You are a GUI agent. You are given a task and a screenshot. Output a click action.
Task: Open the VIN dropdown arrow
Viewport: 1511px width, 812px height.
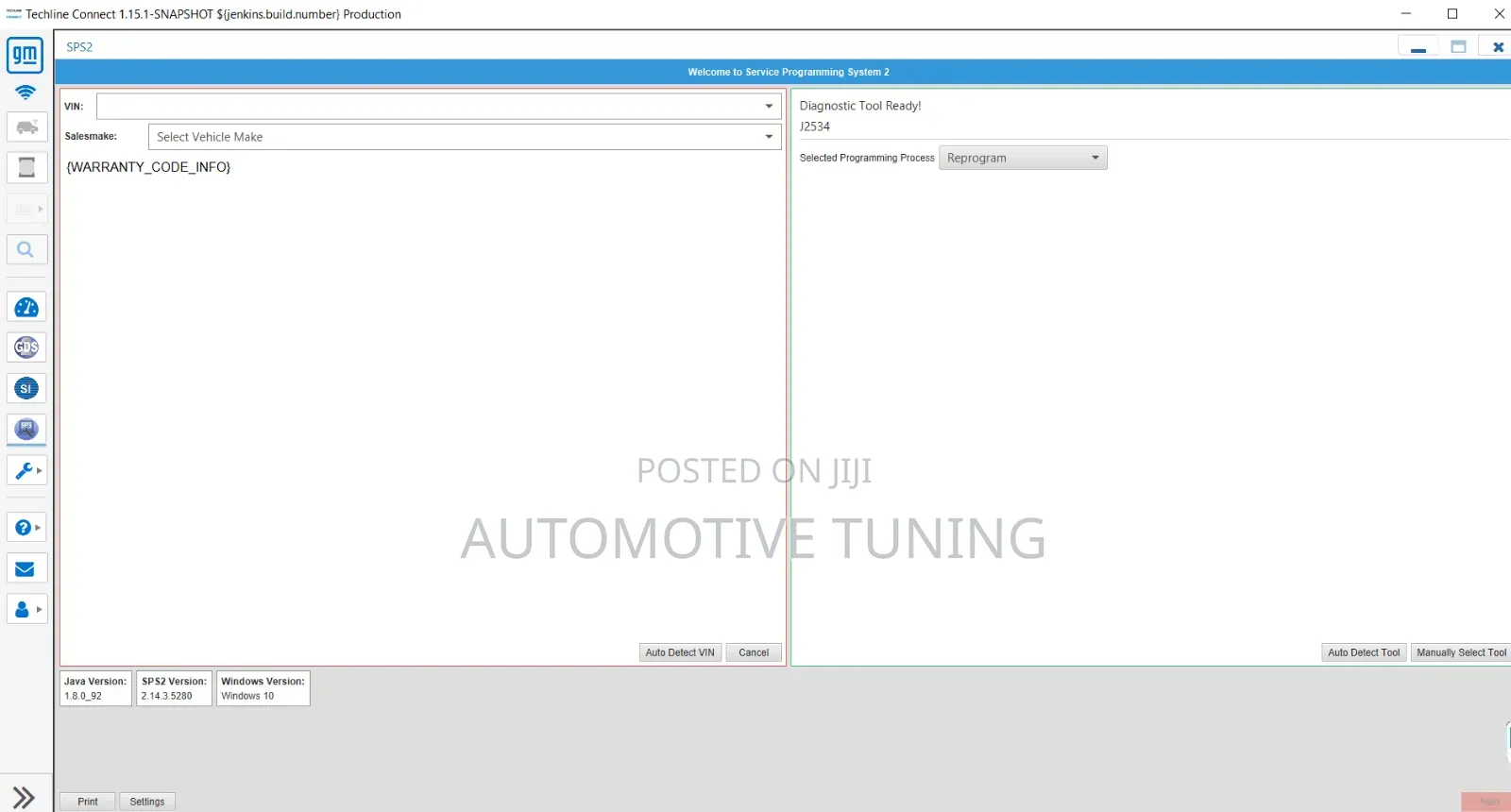click(769, 107)
